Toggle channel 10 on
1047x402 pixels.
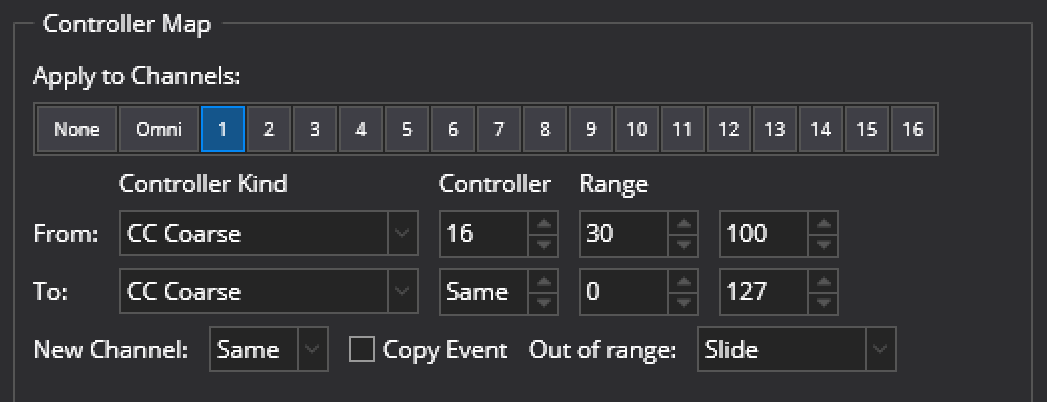pyautogui.click(x=637, y=129)
